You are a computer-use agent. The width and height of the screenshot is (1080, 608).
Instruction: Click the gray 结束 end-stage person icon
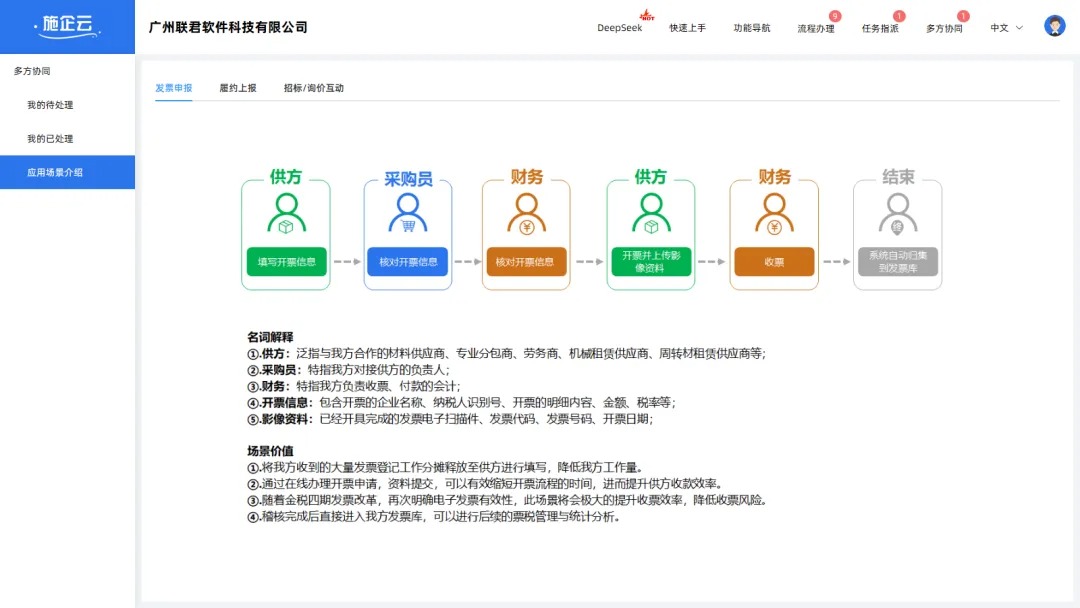897,215
